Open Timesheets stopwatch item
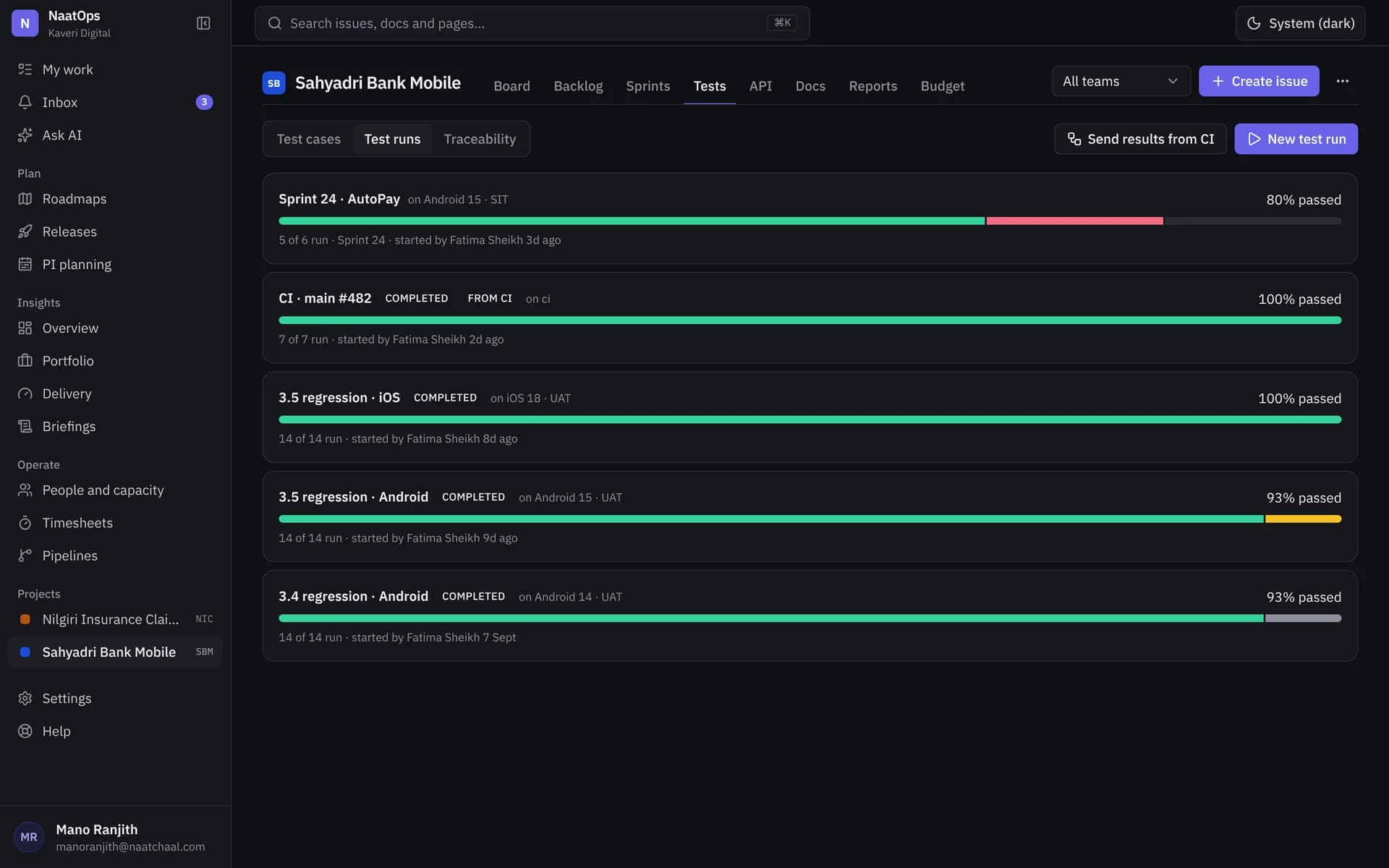This screenshot has width=1389, height=868. point(115,522)
